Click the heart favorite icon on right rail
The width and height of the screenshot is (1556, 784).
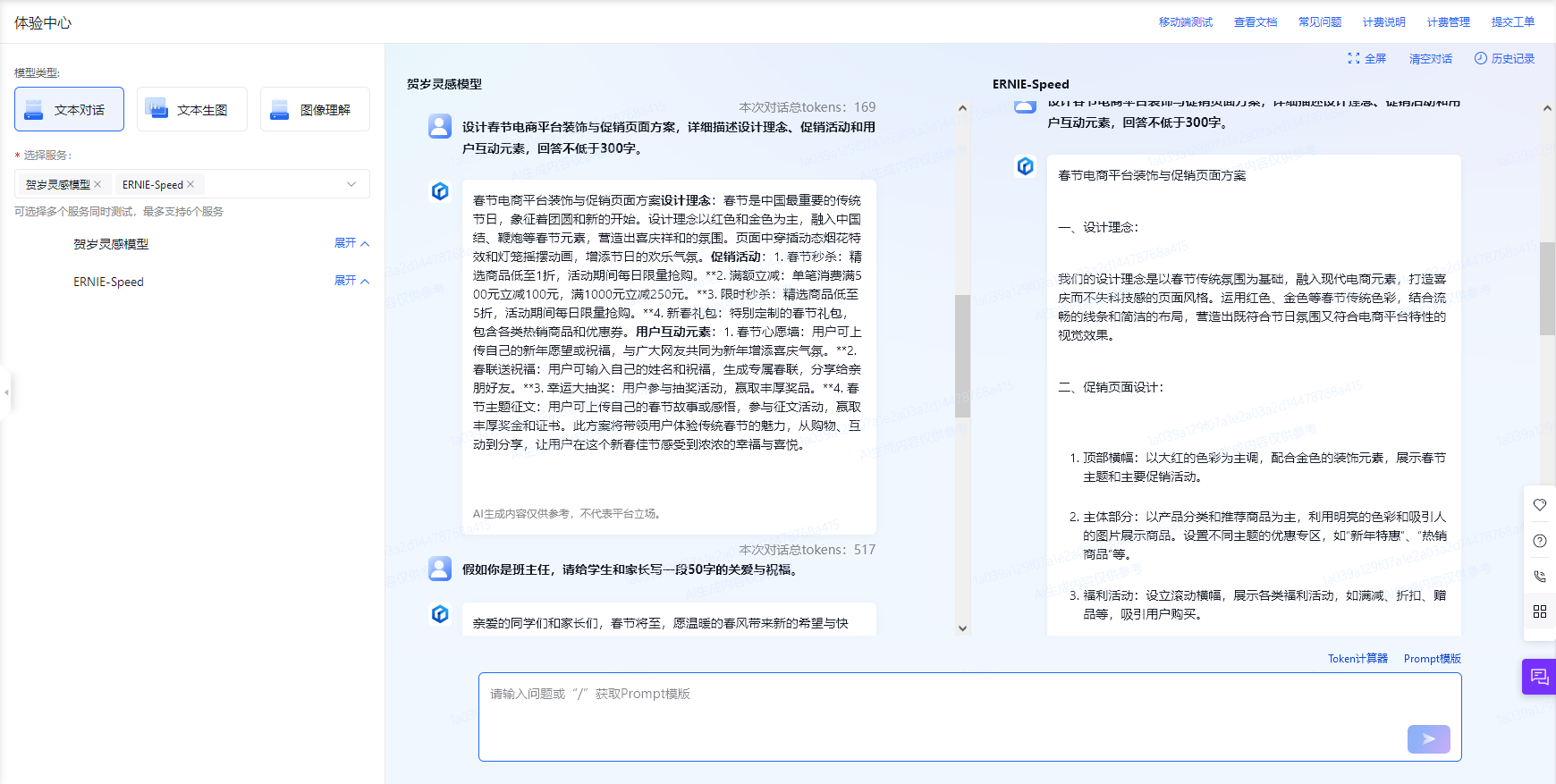1540,505
